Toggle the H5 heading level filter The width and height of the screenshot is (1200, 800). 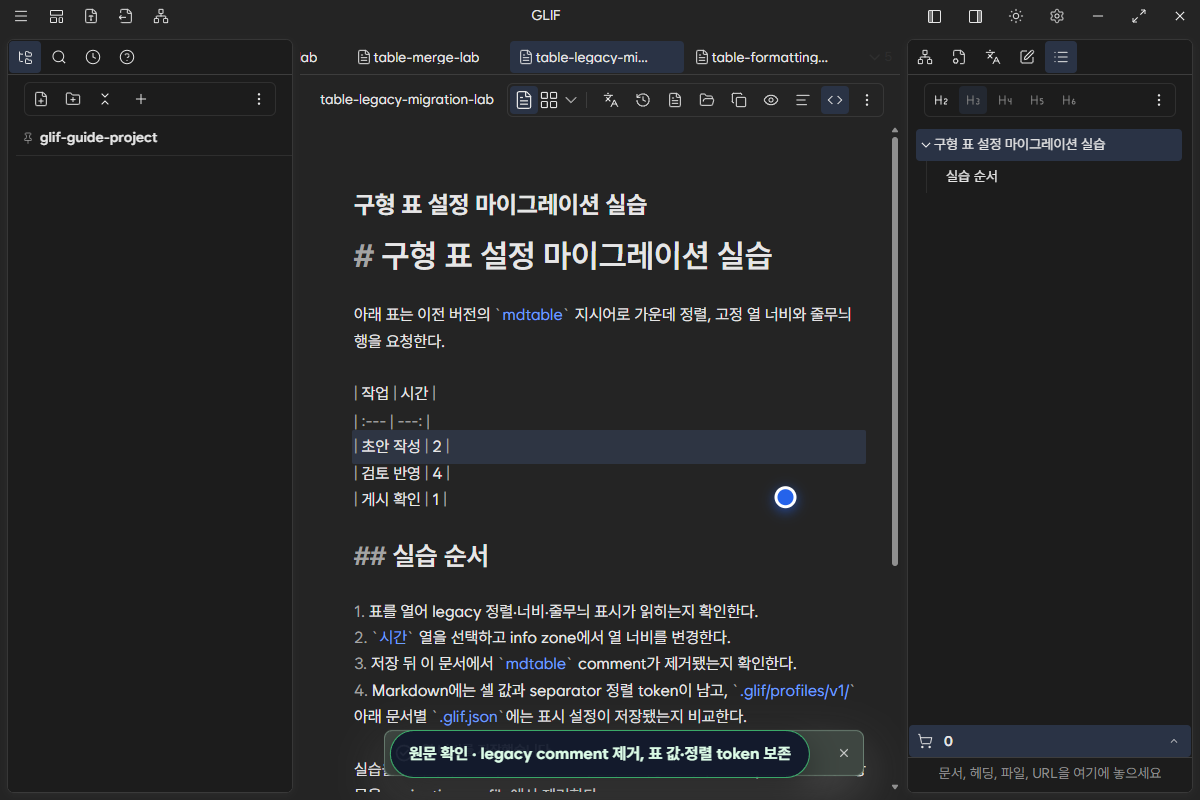(x=1037, y=100)
